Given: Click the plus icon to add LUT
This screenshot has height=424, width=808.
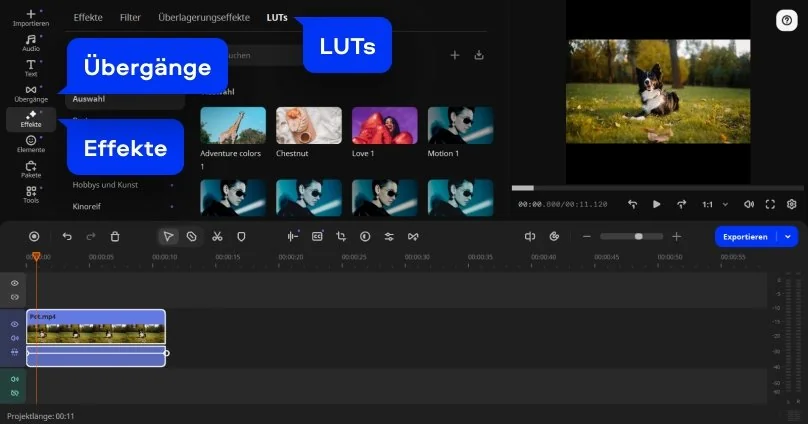Looking at the screenshot, I should coord(454,55).
